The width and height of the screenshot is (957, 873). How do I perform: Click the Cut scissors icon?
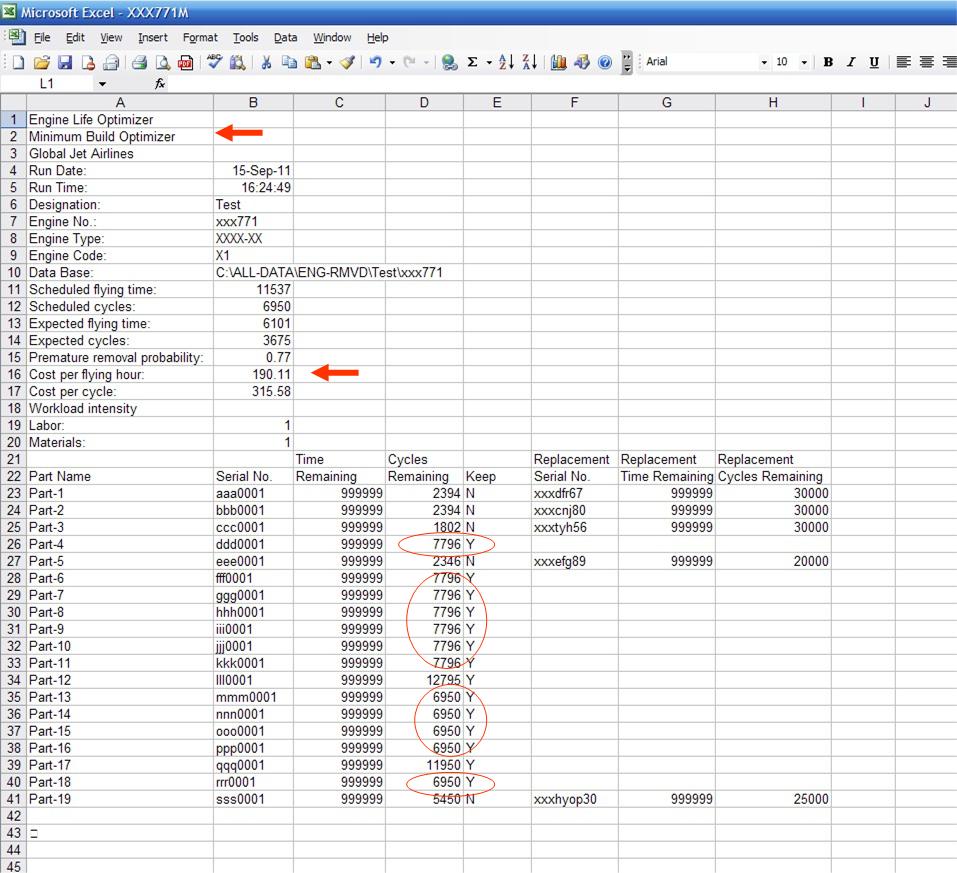click(267, 62)
